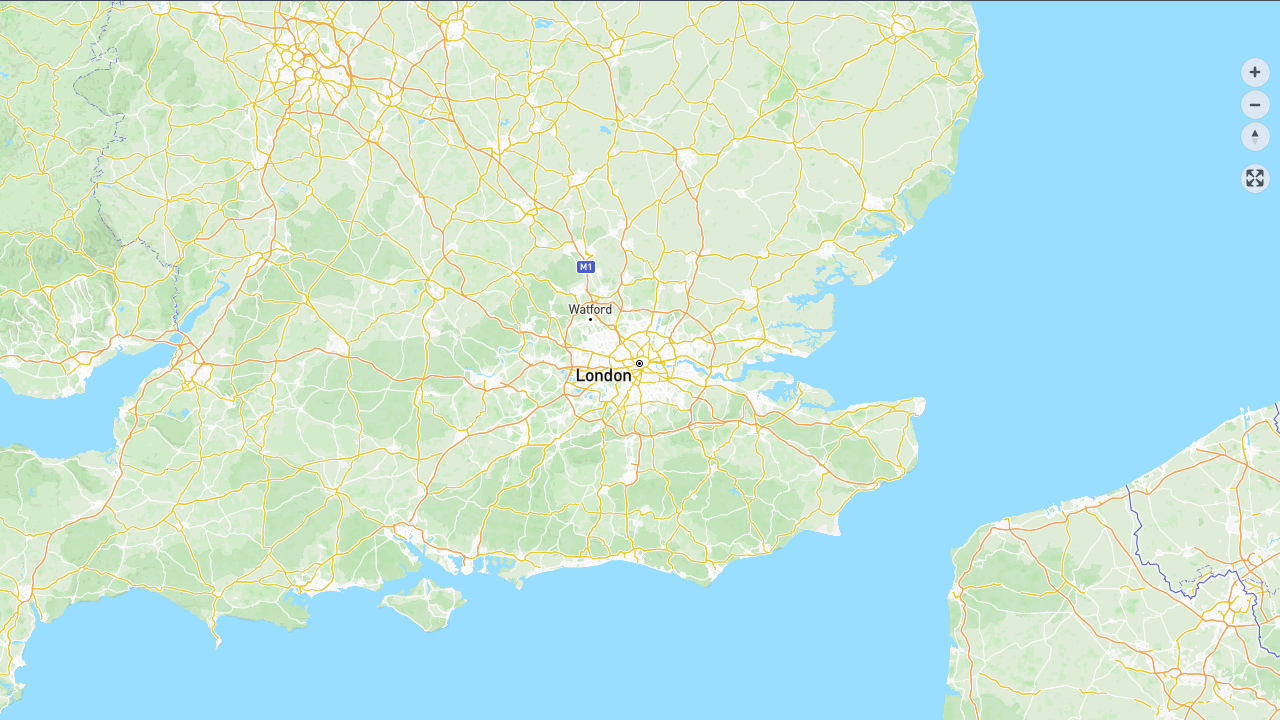Zoom out with the minus button

click(x=1255, y=104)
